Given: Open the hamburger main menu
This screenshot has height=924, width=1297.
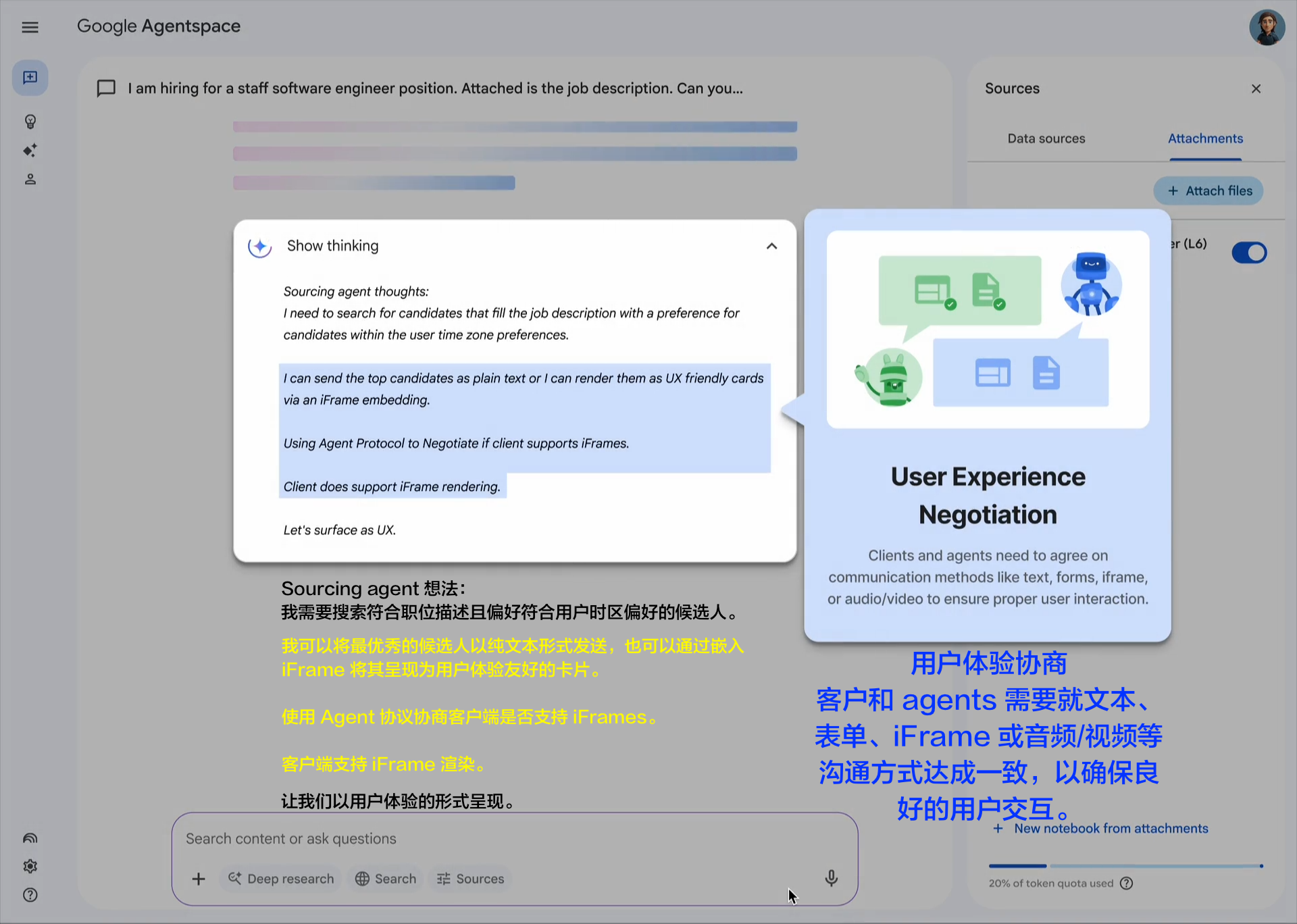Looking at the screenshot, I should click(x=30, y=27).
